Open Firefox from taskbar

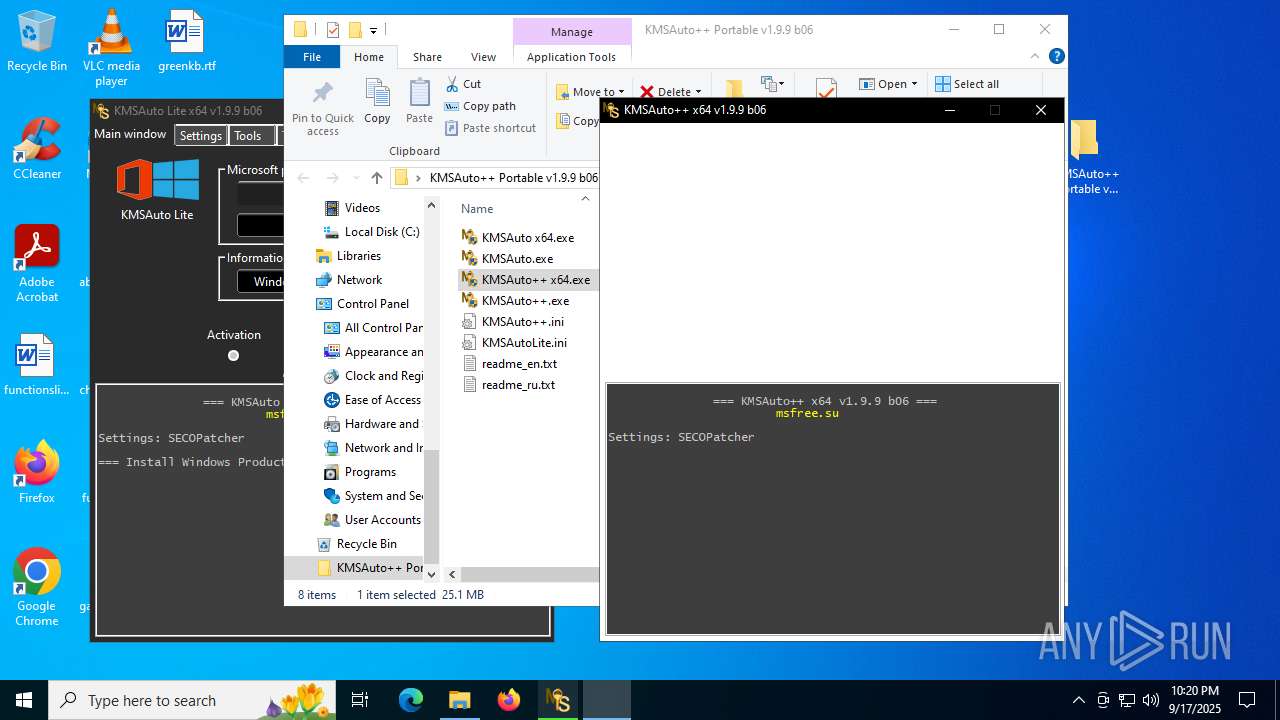point(508,700)
